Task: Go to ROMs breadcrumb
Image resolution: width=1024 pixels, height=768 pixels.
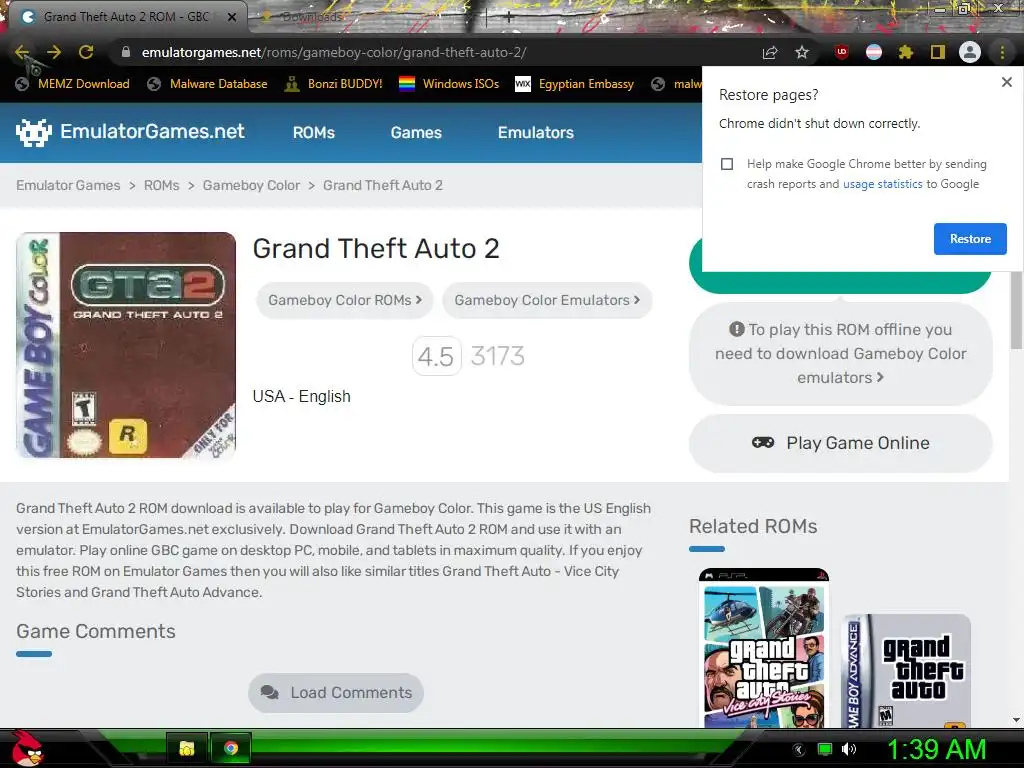Action: (x=161, y=185)
